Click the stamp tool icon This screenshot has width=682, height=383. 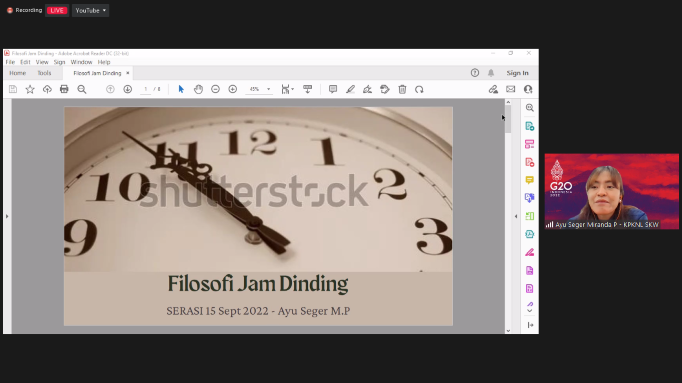[384, 89]
